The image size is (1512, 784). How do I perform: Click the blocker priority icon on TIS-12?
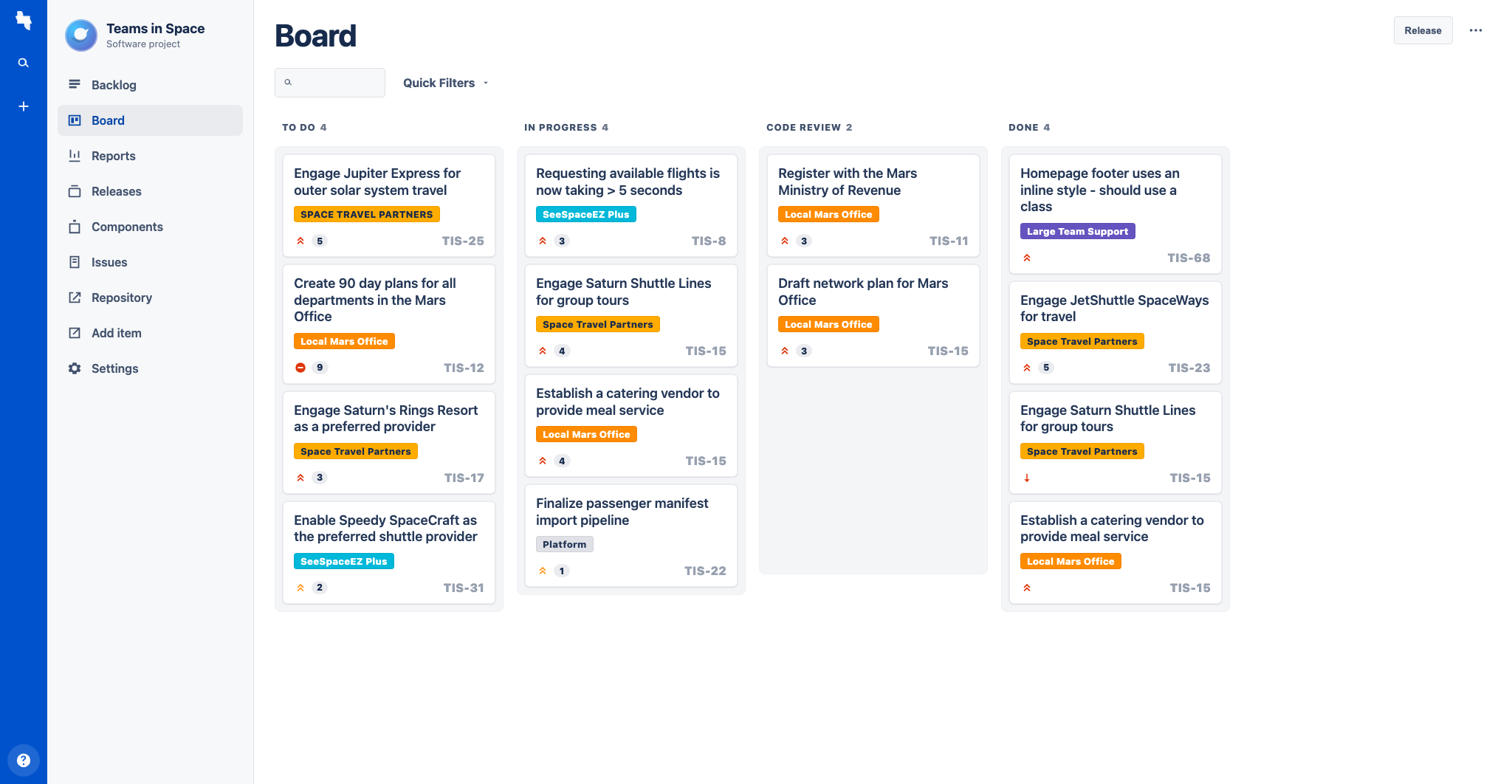[300, 368]
